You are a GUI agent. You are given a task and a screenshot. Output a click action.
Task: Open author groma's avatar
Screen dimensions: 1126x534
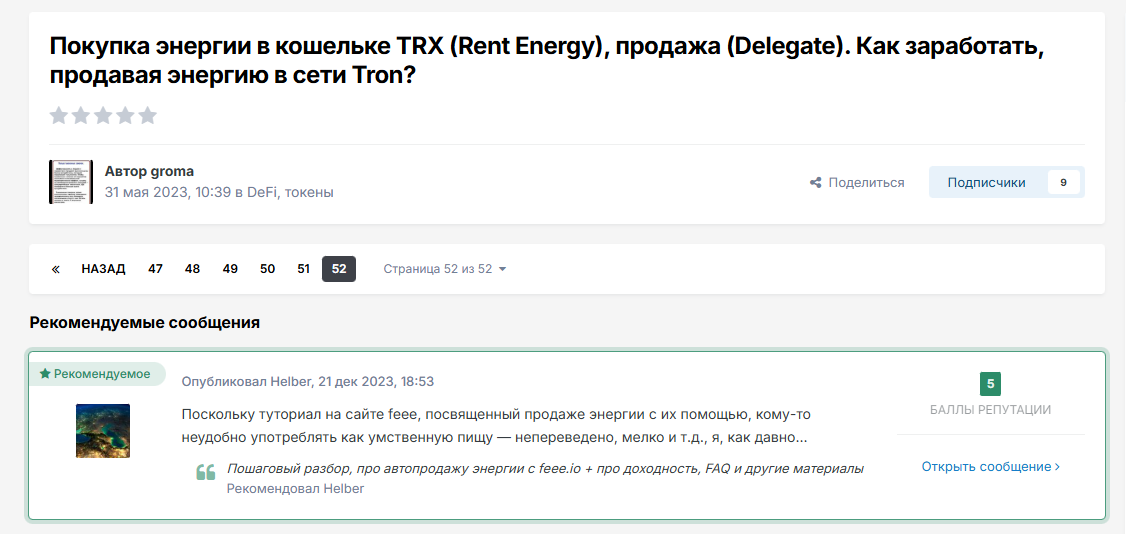[x=71, y=182]
